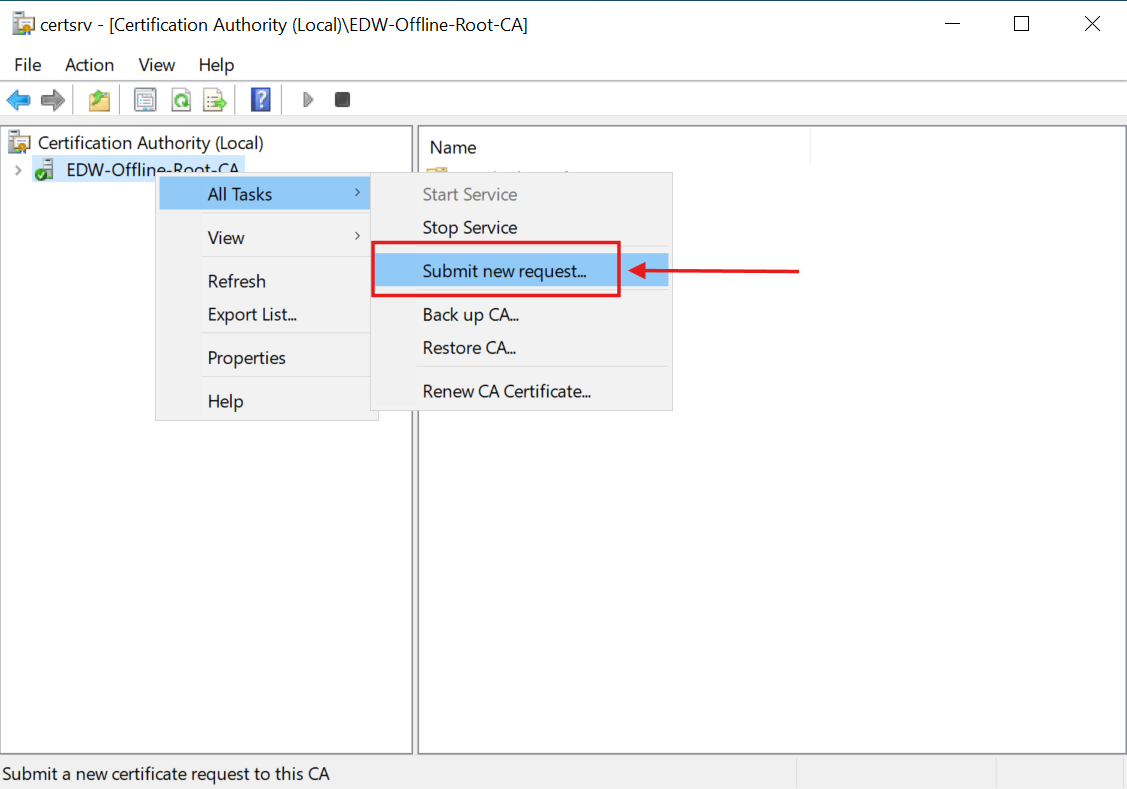The image size is (1127, 789).
Task: Open Help using the question mark icon
Action: tap(259, 99)
